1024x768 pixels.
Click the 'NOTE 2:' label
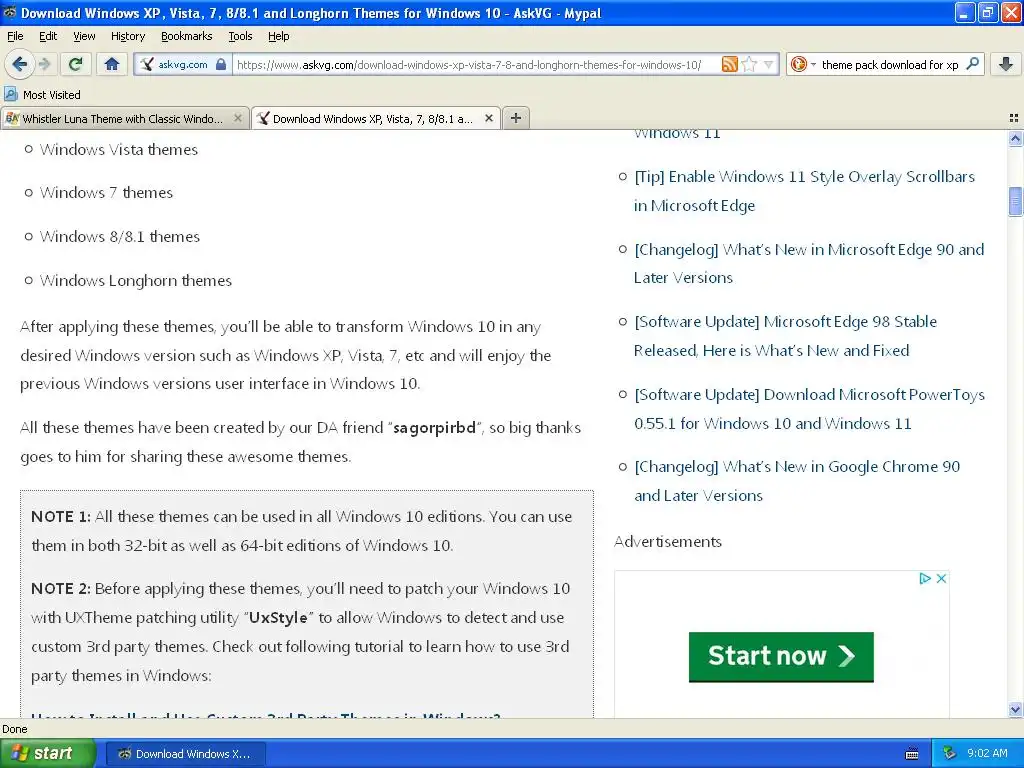click(x=61, y=588)
